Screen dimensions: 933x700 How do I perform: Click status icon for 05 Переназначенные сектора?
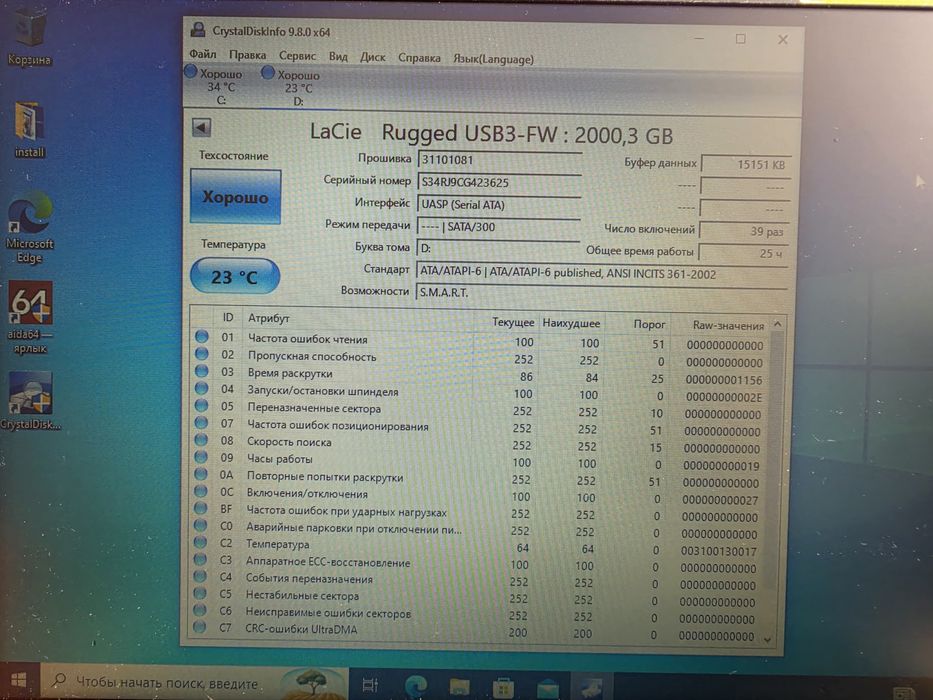(x=202, y=405)
